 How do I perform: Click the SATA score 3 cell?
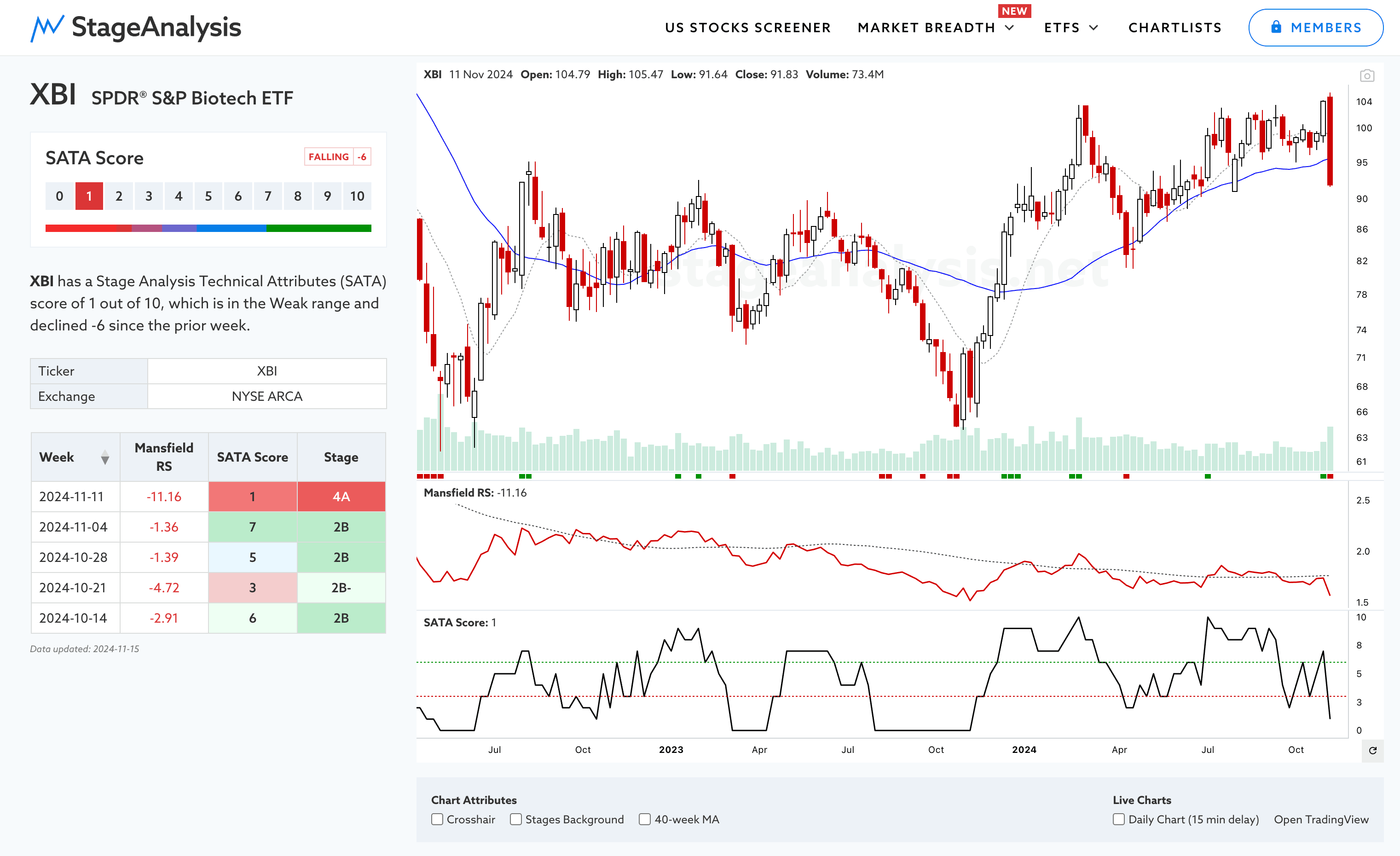pos(252,588)
